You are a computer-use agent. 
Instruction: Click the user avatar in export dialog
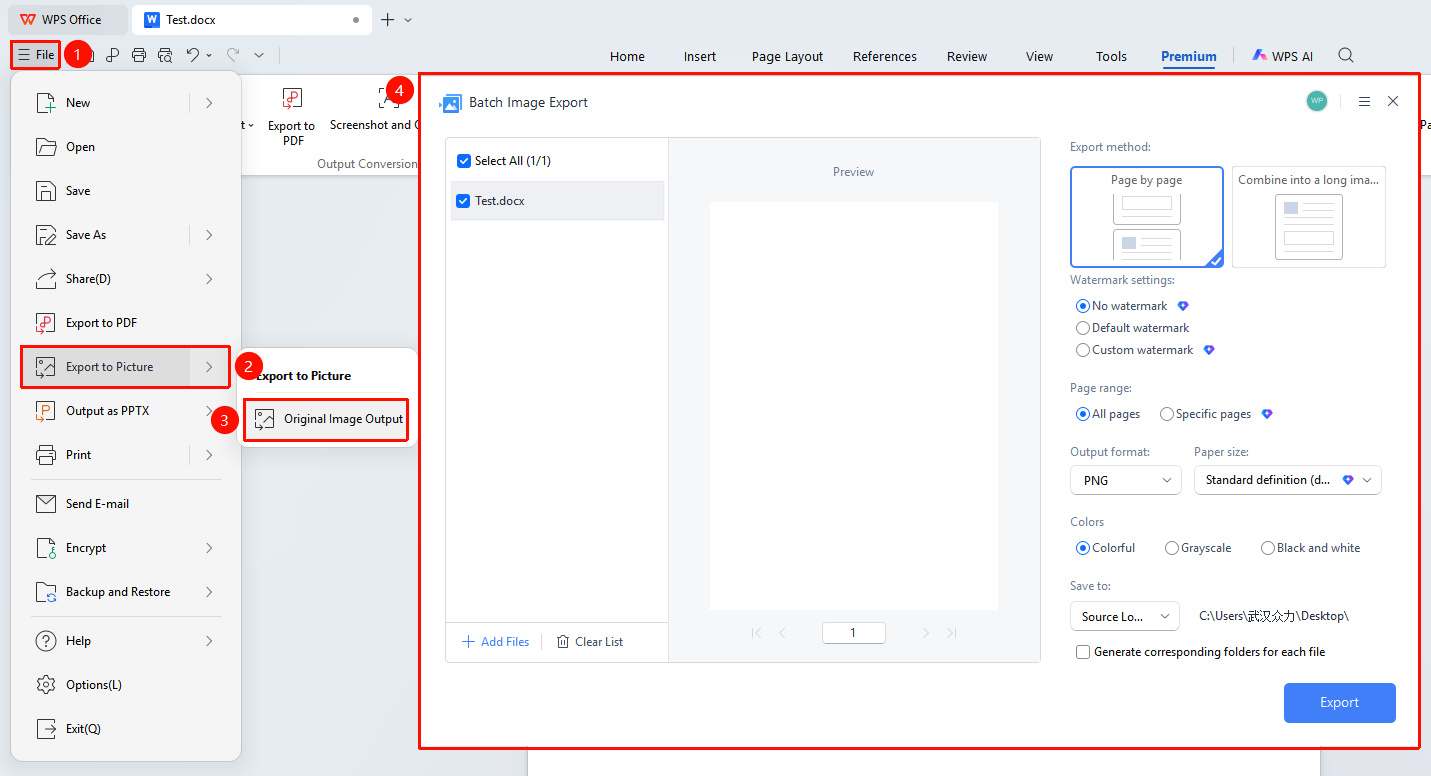pos(1317,101)
